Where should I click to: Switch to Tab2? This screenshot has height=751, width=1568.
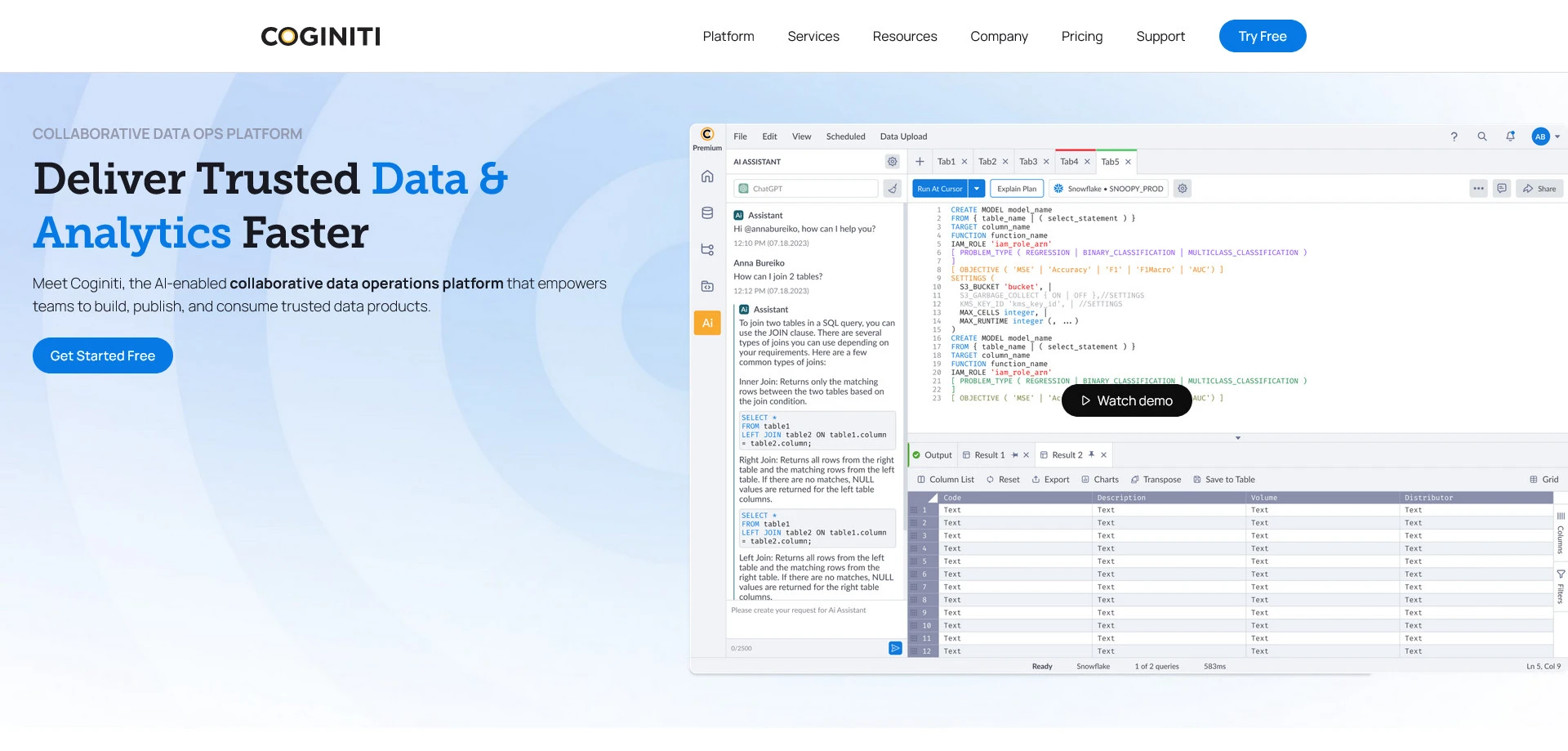[987, 162]
